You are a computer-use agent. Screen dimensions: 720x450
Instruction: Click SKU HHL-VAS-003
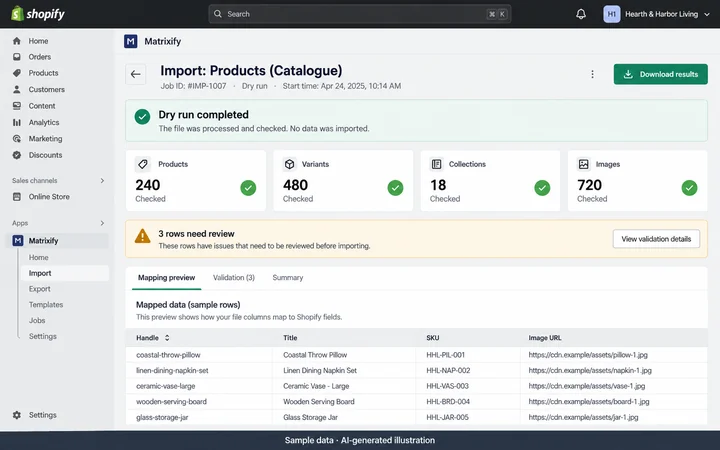(x=447, y=386)
